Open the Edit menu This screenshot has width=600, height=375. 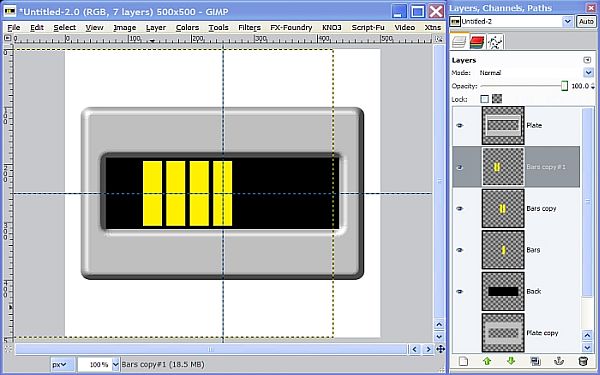click(37, 28)
